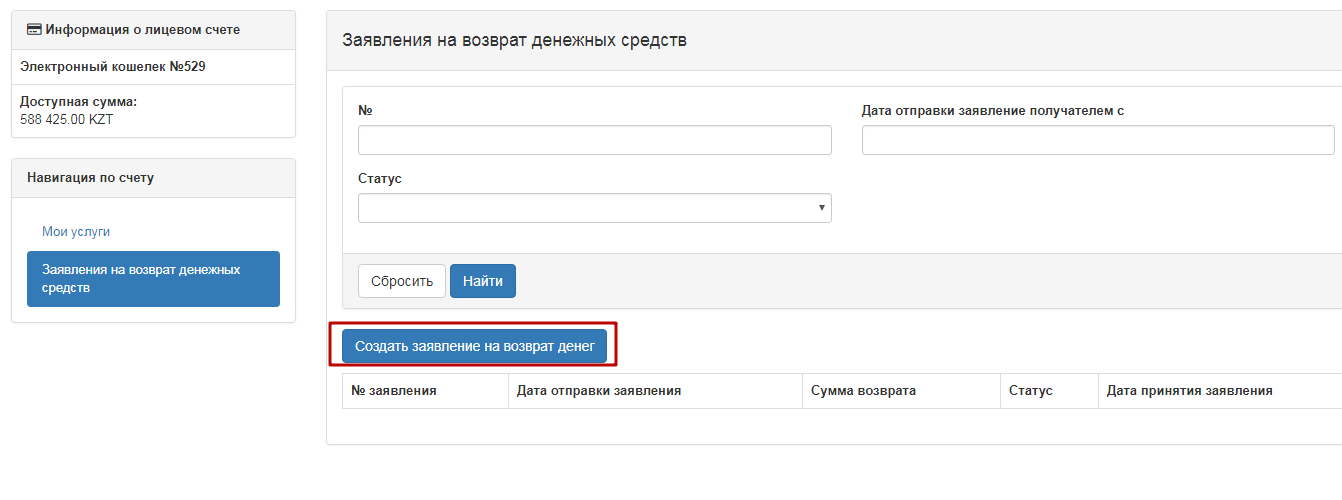
Task: Click the Сумма возврата column header
Action: point(863,391)
